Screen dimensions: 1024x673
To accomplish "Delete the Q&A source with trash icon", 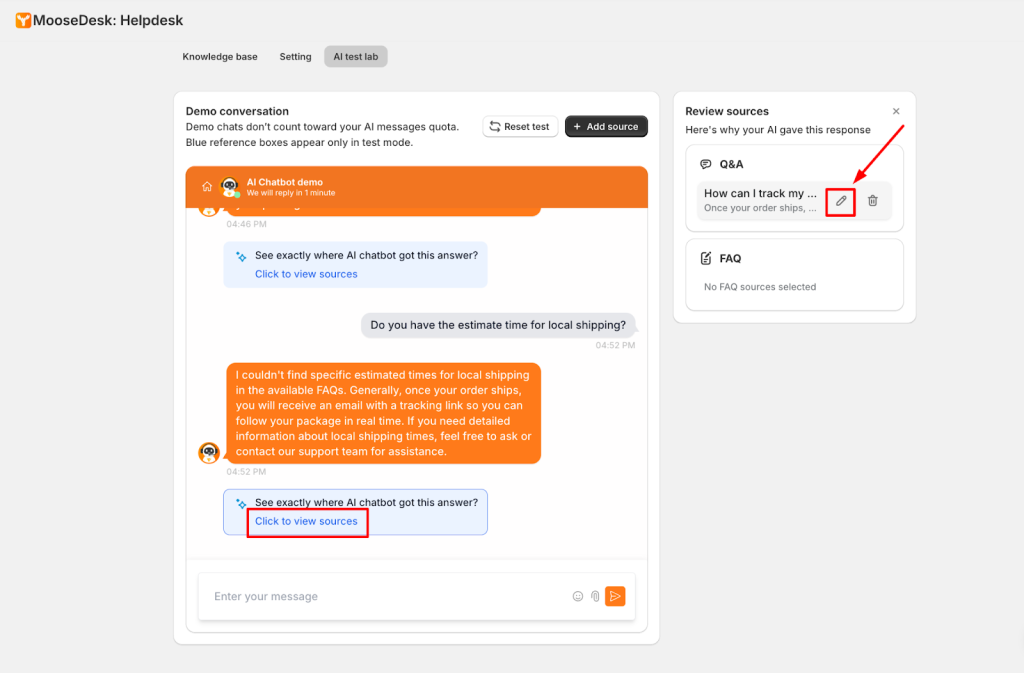I will 872,201.
